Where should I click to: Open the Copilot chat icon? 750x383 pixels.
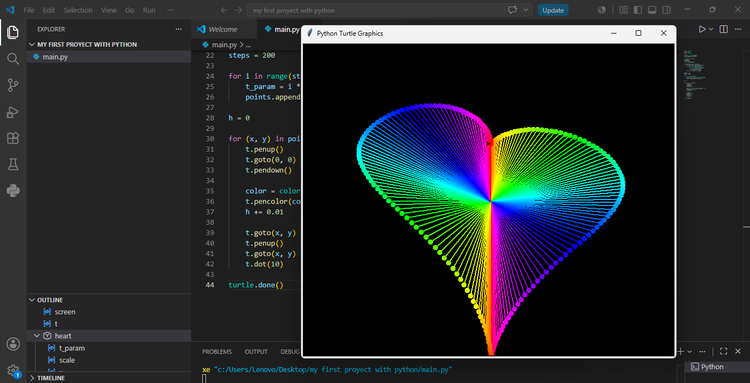coord(513,10)
